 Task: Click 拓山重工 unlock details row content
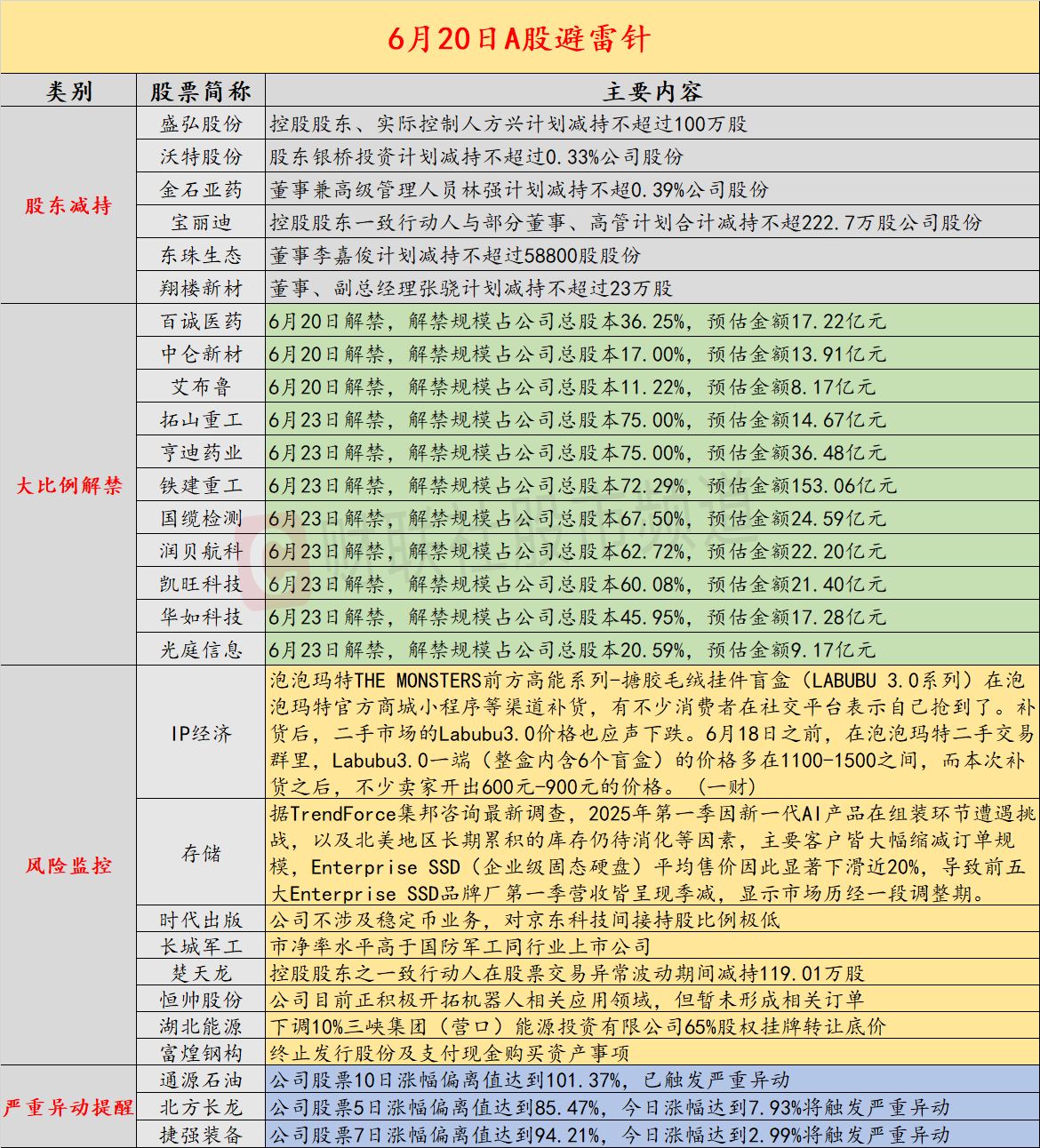[577, 419]
